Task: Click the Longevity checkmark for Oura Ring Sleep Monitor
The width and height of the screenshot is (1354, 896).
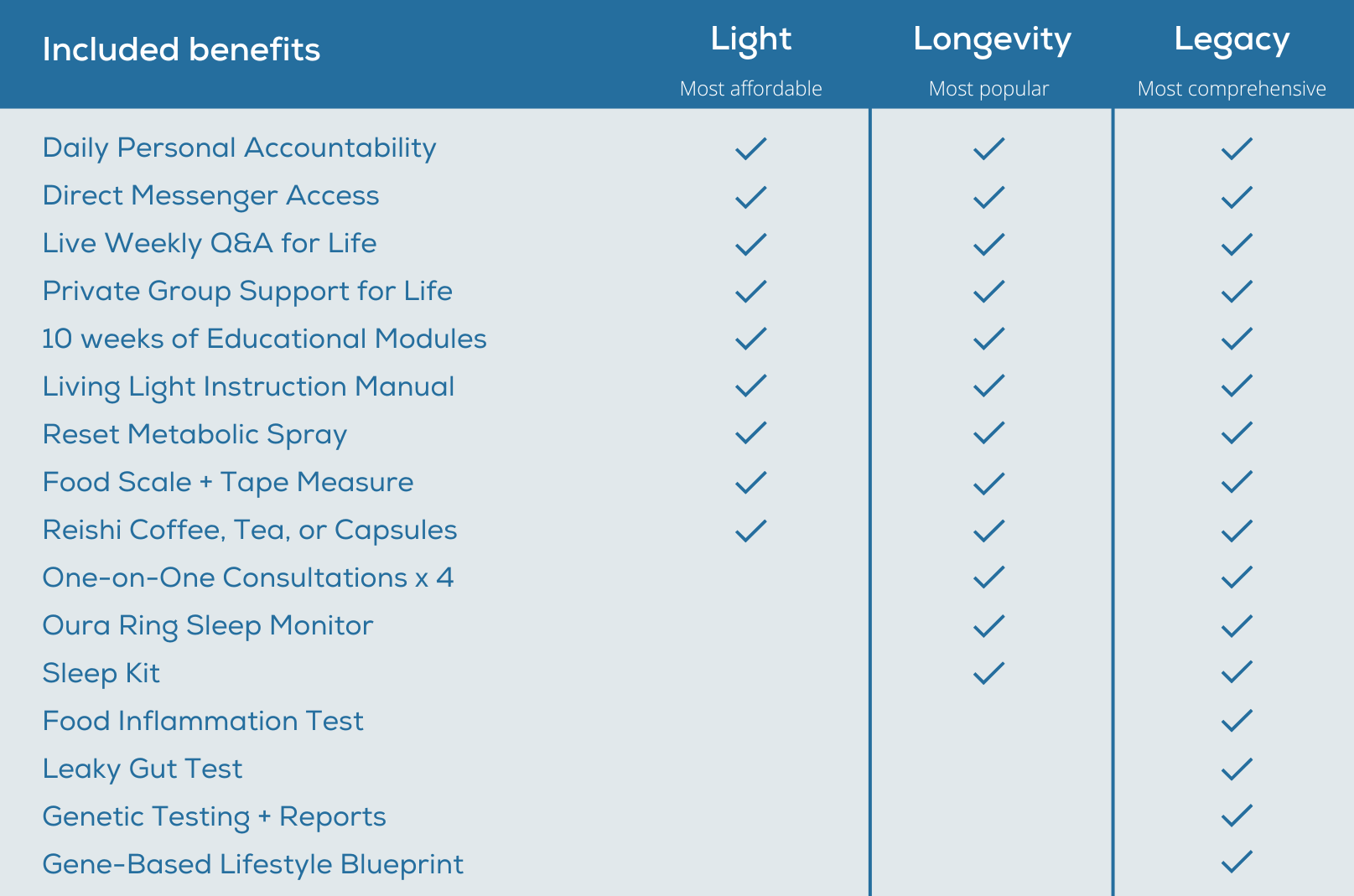Action: tap(988, 626)
